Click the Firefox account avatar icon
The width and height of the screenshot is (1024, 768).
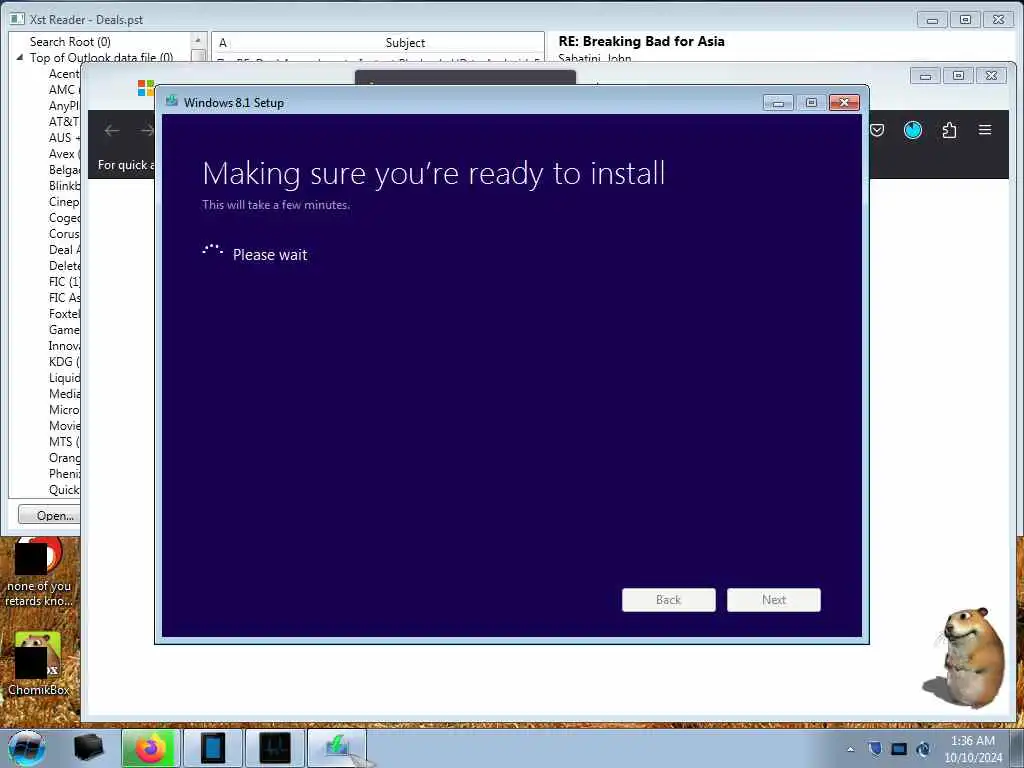click(912, 130)
